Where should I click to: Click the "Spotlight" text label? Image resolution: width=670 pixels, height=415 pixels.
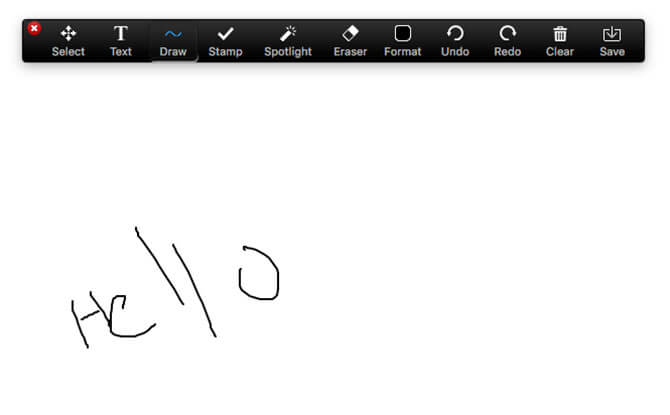[x=288, y=52]
